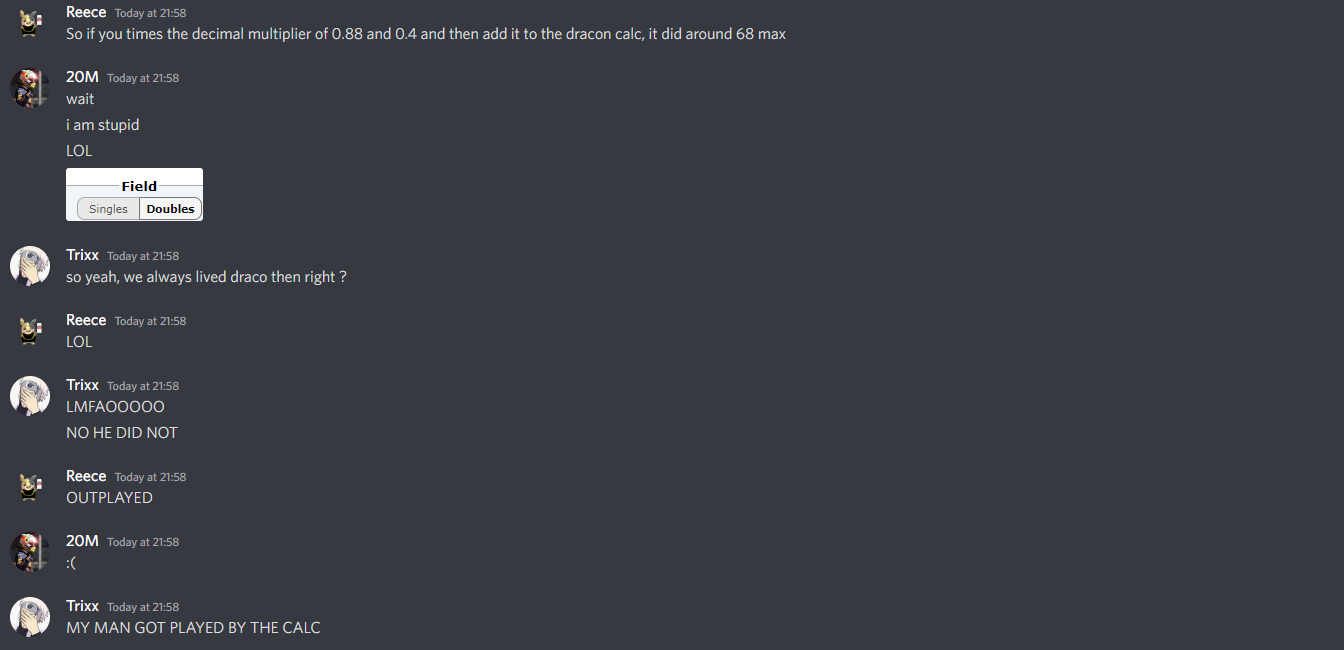Click 20M's avatar beside the ":(" message
This screenshot has height=650, width=1344.
point(30,552)
